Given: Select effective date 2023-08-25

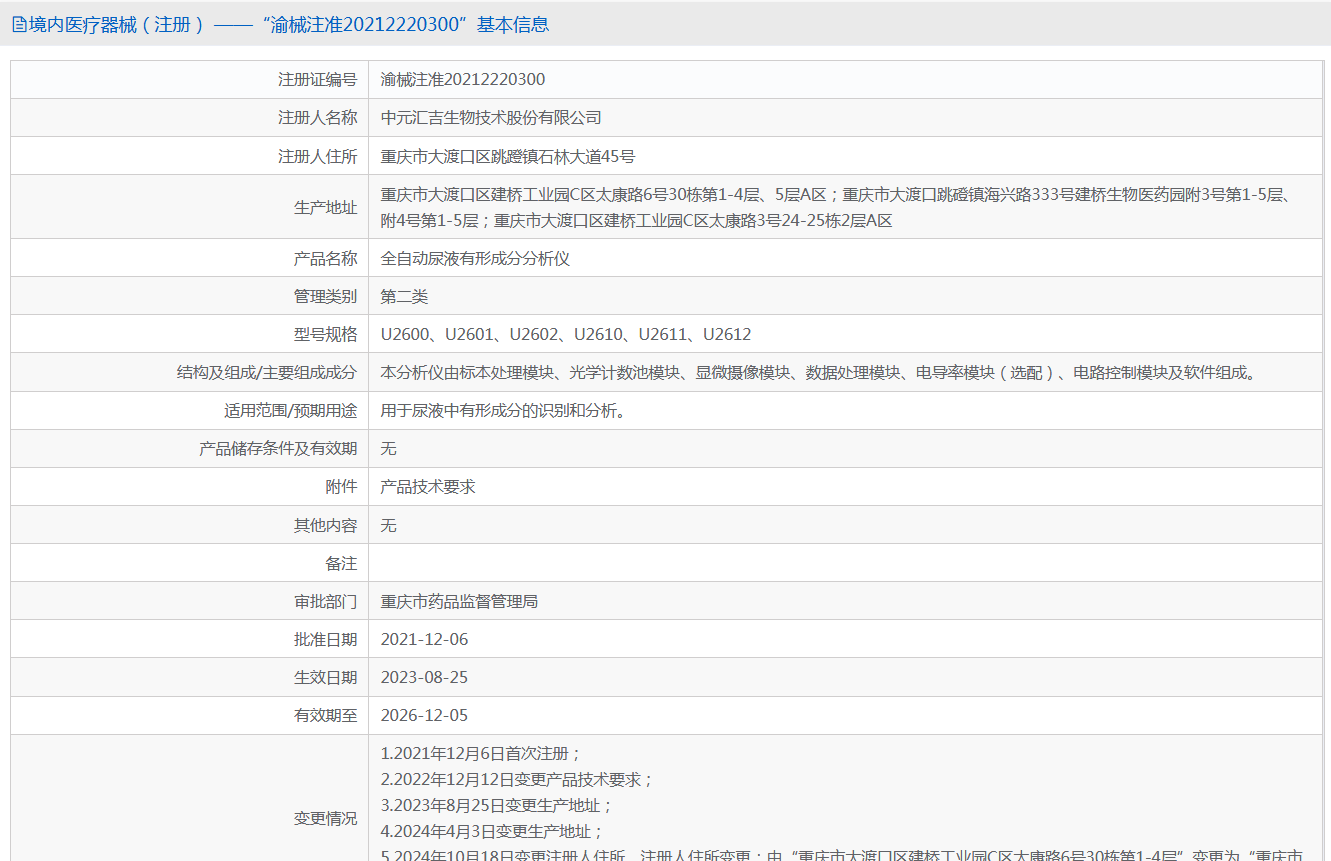Looking at the screenshot, I should (424, 677).
